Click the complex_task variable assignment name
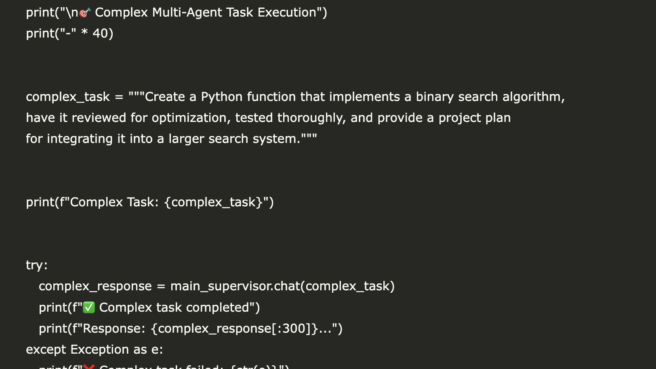Viewport: 656px width, 369px height. point(68,97)
